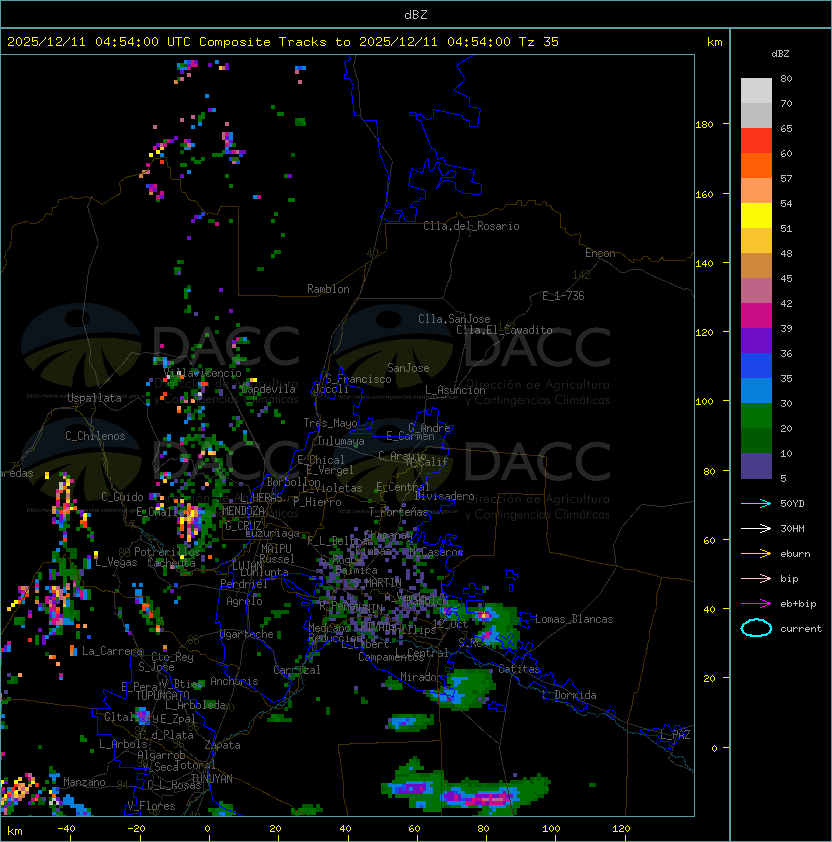This screenshot has height=842, width=832.
Task: Pick the red 60-65 dBZ swatch
Action: point(756,141)
